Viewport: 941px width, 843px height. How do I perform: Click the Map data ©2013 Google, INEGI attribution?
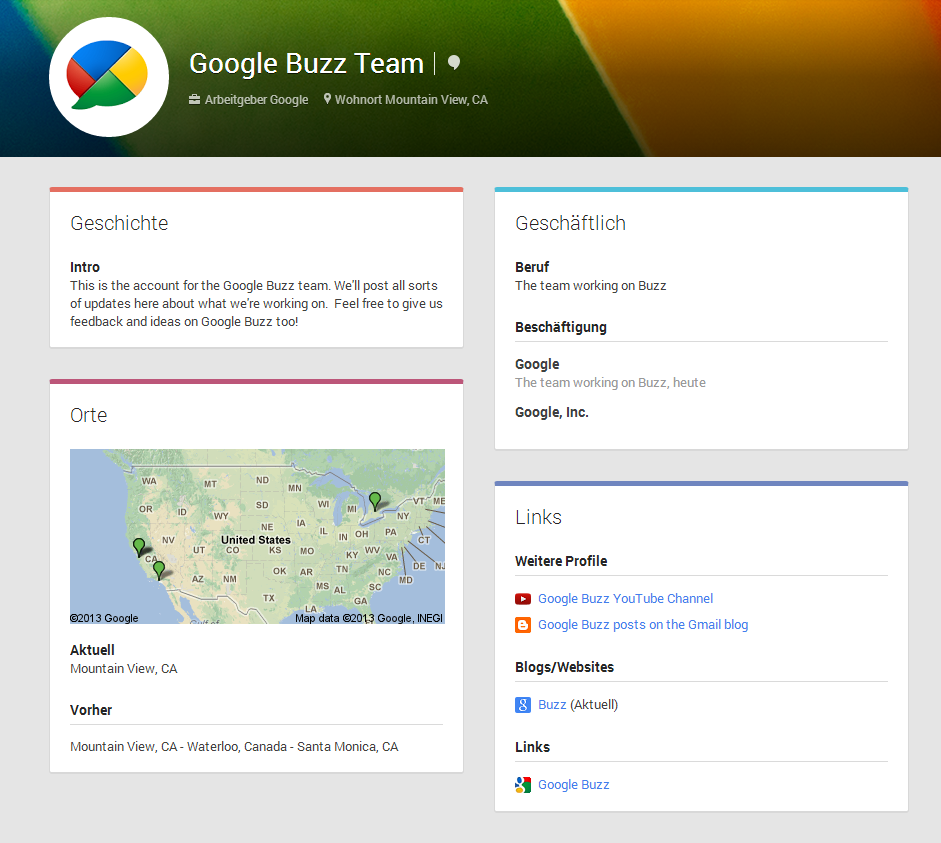click(368, 618)
